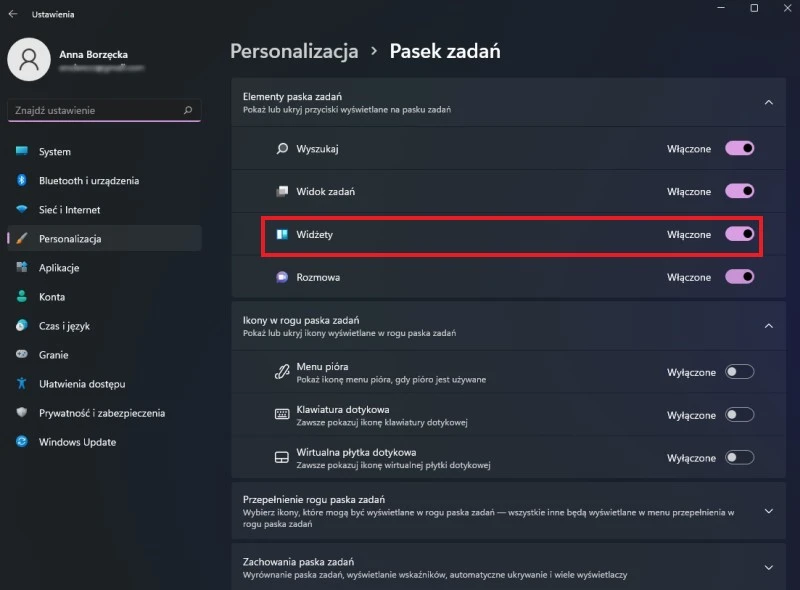Screen dimensions: 800x590
Task: Click the Windows Update sidebar icon
Action: pos(21,442)
